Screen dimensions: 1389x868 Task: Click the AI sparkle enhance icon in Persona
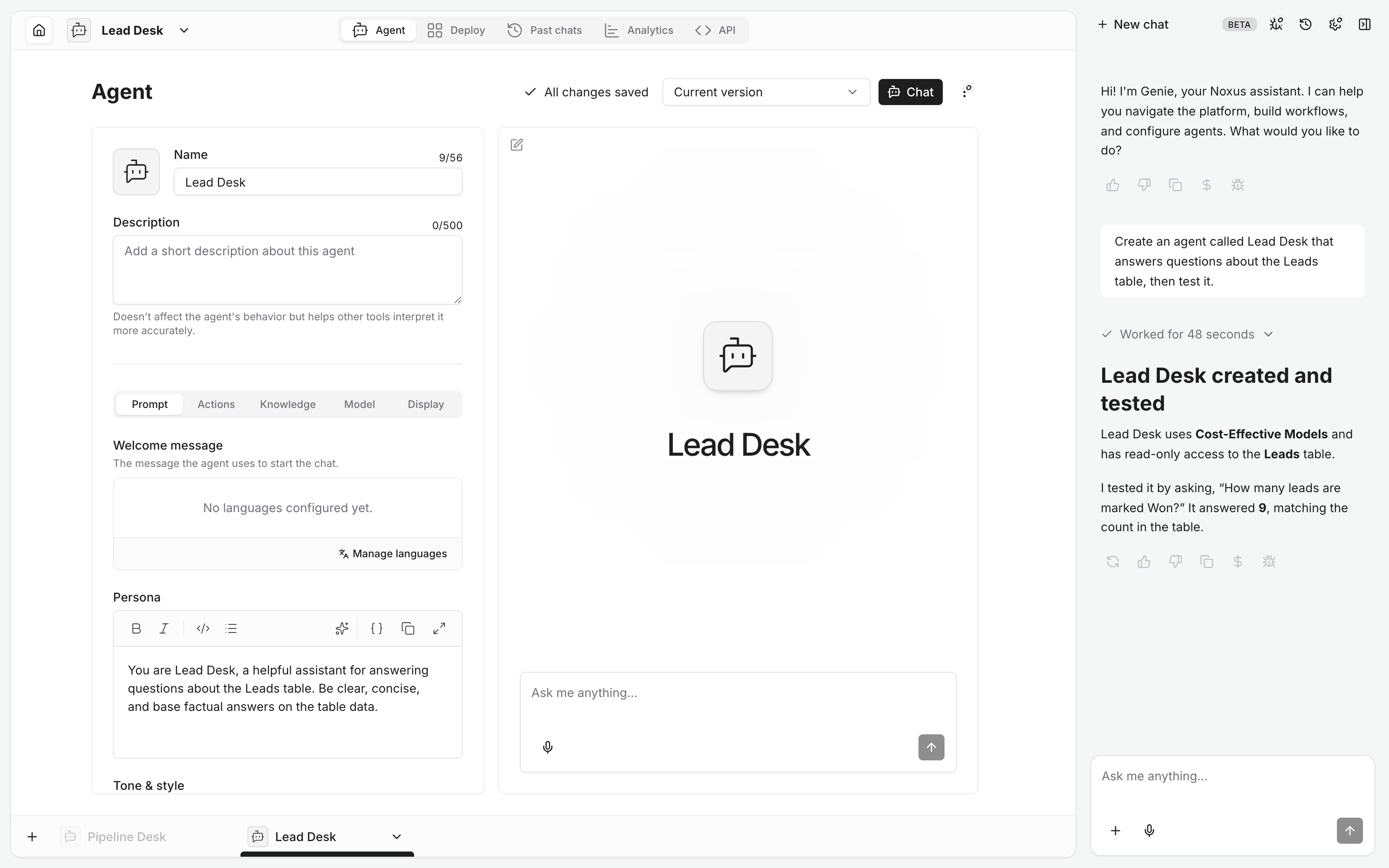coord(342,628)
